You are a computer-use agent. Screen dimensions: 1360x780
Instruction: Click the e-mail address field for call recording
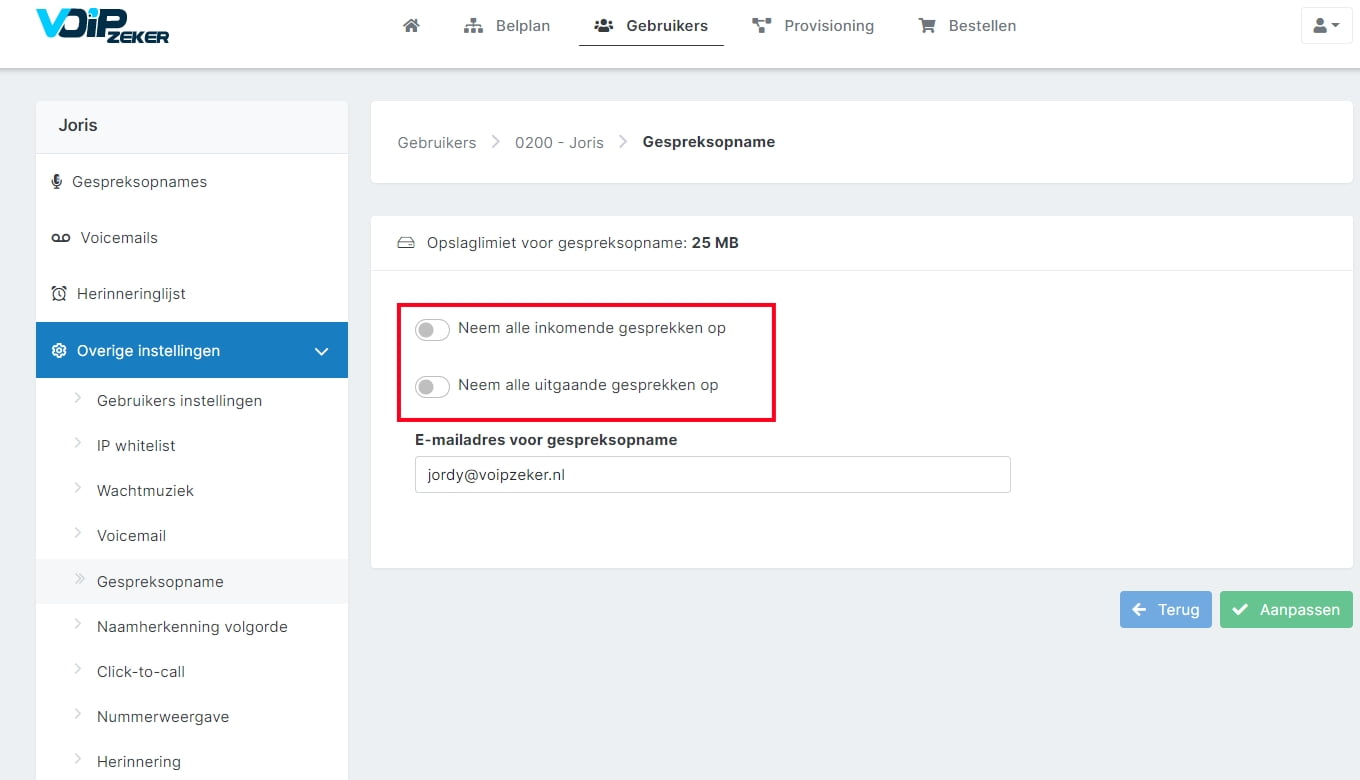point(712,475)
